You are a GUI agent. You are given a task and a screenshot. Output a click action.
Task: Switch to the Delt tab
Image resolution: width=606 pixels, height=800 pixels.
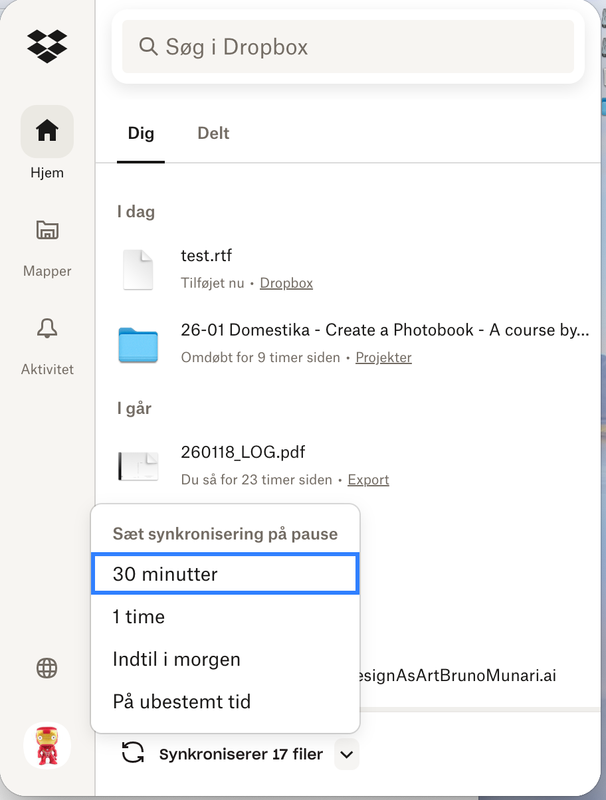[x=213, y=133]
